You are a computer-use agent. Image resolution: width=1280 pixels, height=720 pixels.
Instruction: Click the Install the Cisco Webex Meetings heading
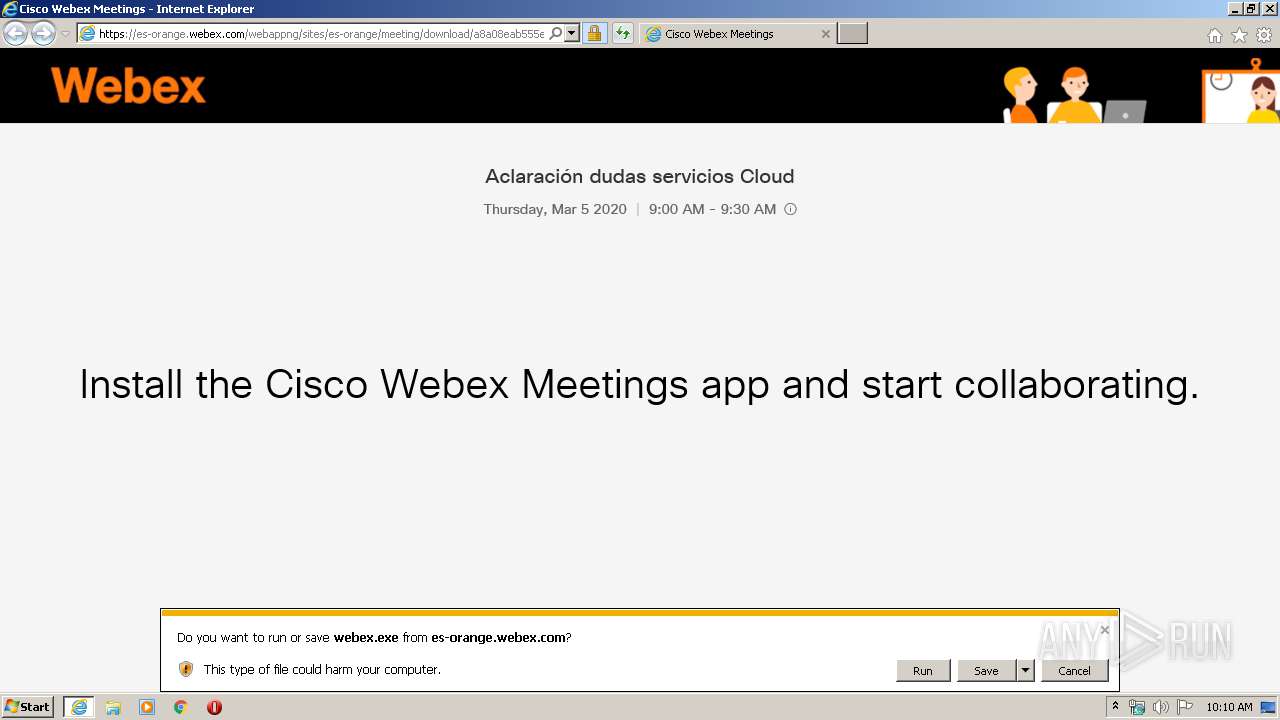coord(639,385)
